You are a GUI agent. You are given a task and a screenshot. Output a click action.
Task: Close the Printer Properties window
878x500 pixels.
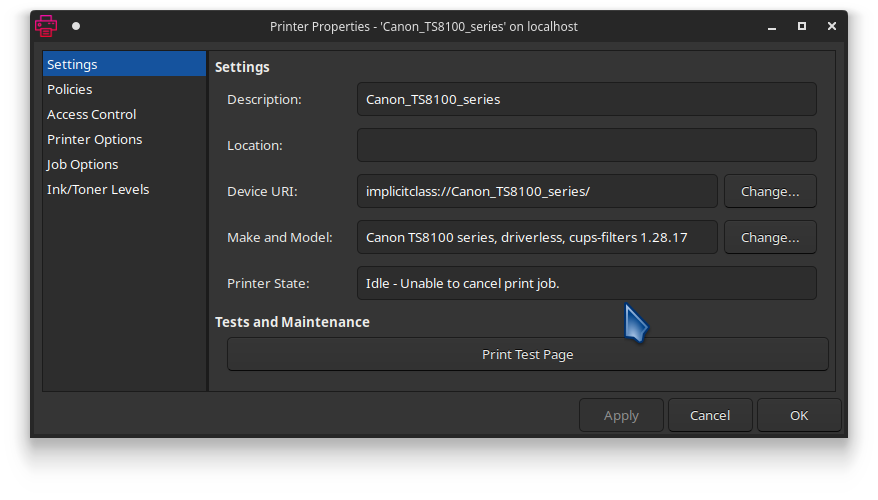832,26
